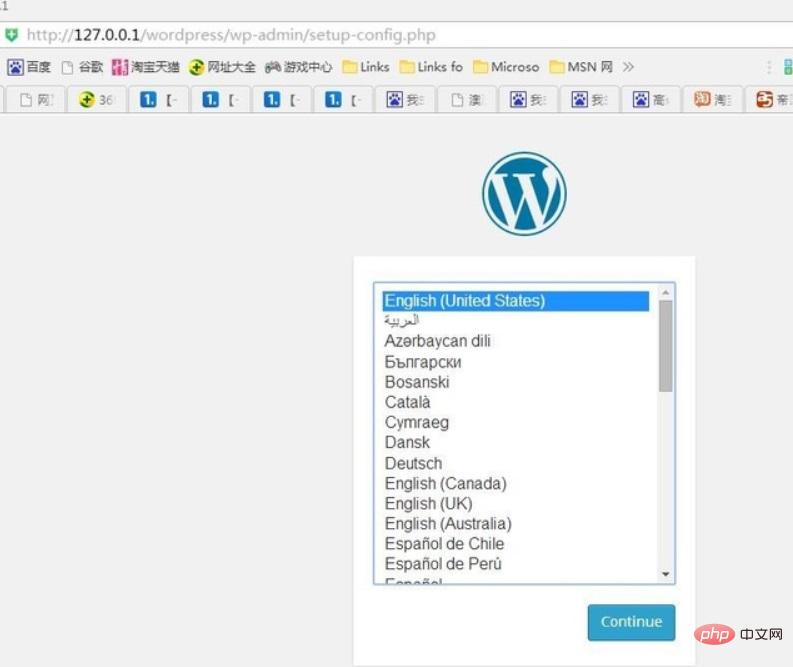
Task: Select English (UK) language
Action: tap(516, 504)
